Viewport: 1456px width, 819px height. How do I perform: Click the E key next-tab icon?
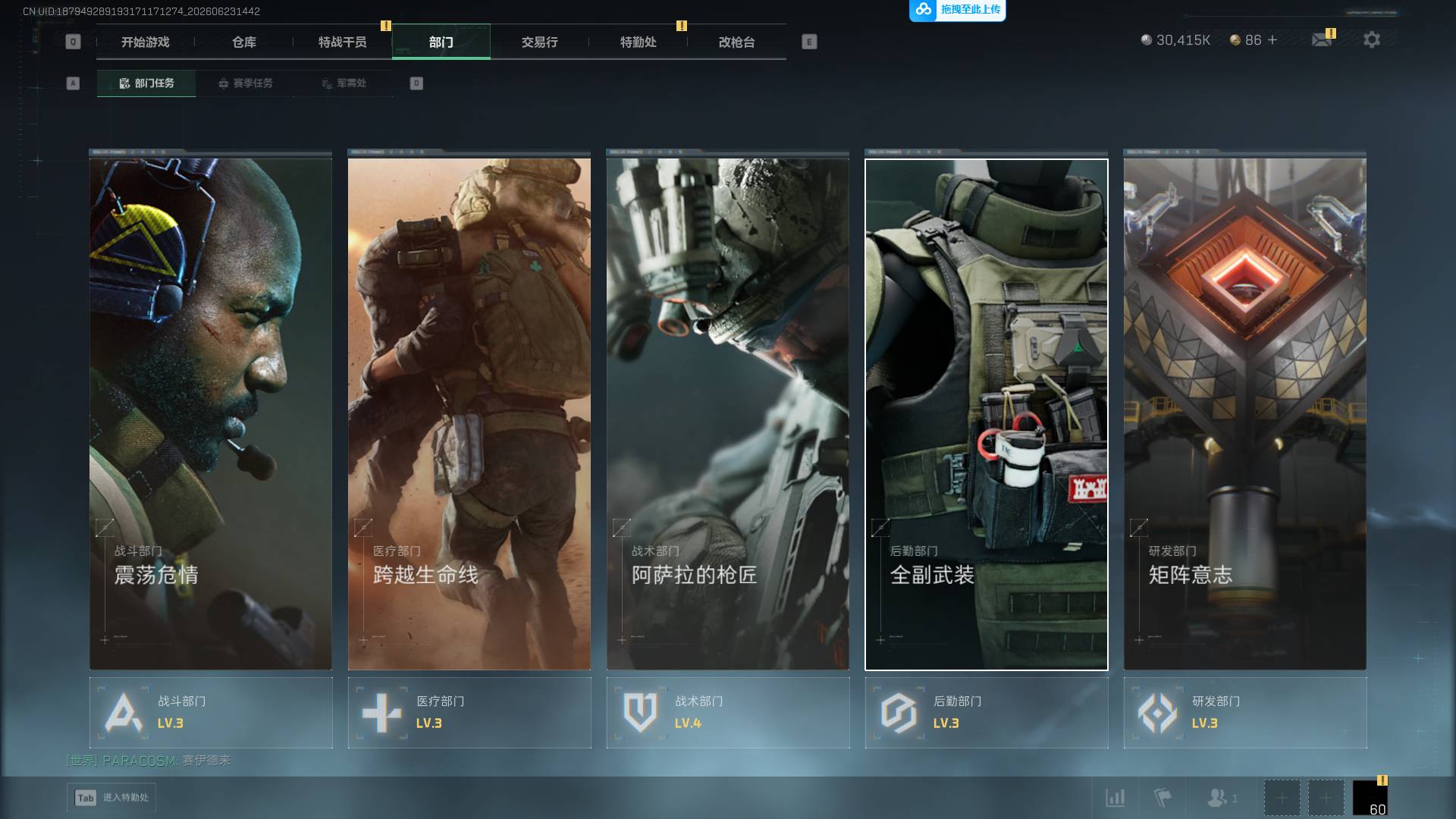point(809,42)
